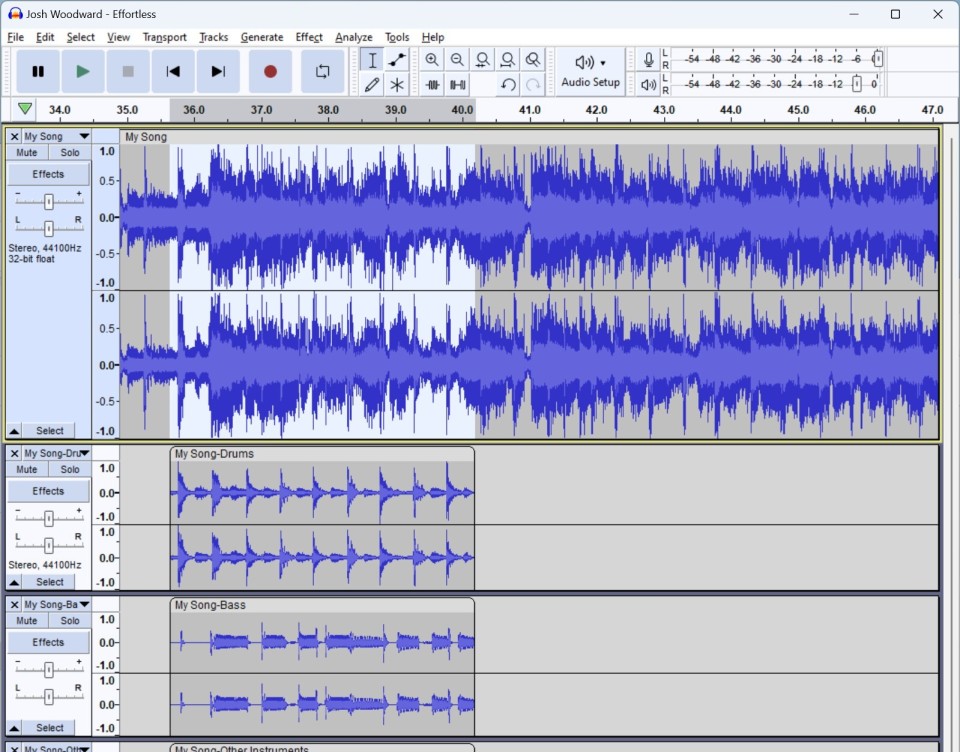Image resolution: width=960 pixels, height=752 pixels.
Task: Mute the My Song track
Action: tap(27, 152)
